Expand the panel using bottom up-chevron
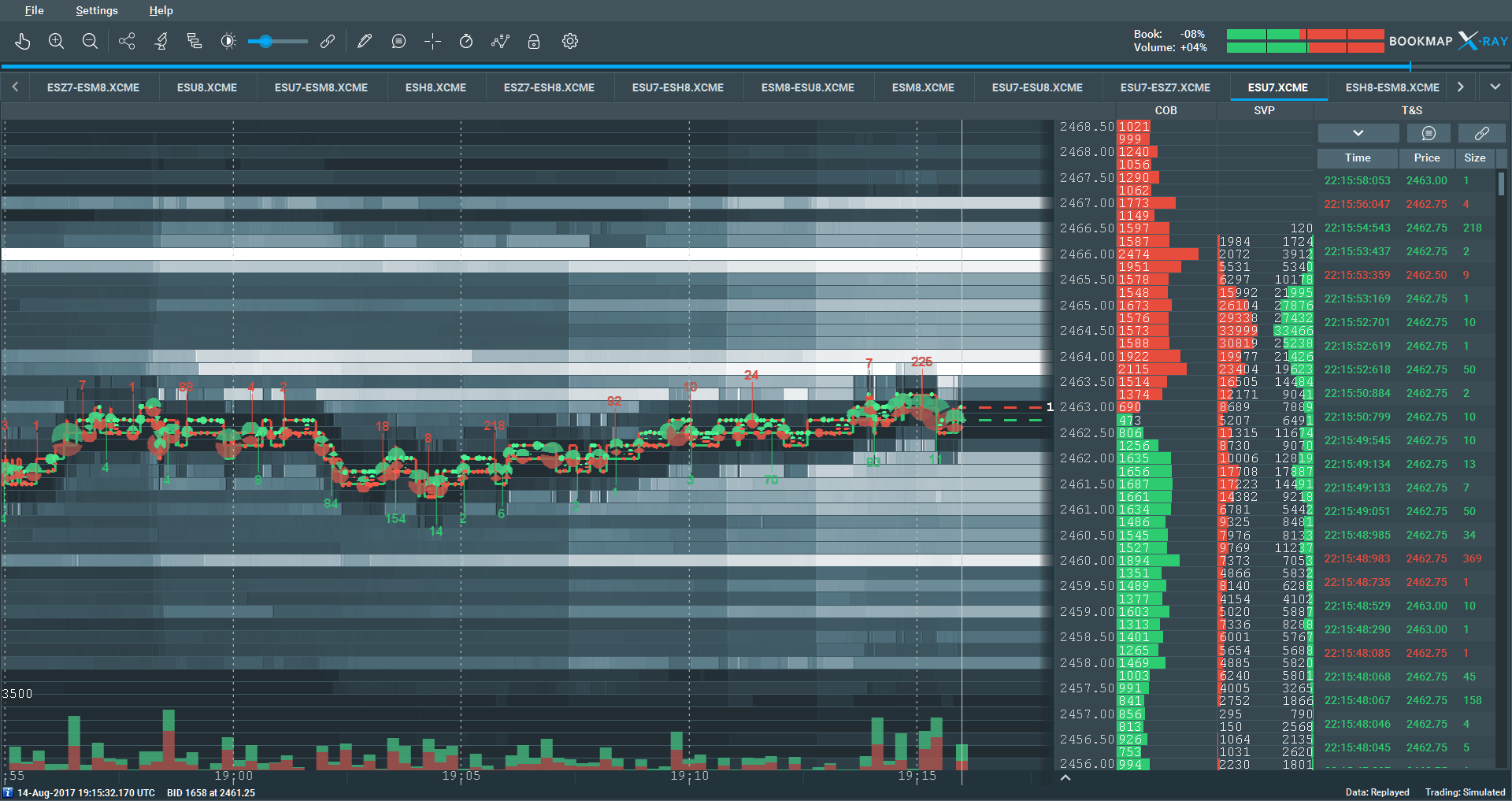The height and width of the screenshot is (801, 1512). [1065, 777]
